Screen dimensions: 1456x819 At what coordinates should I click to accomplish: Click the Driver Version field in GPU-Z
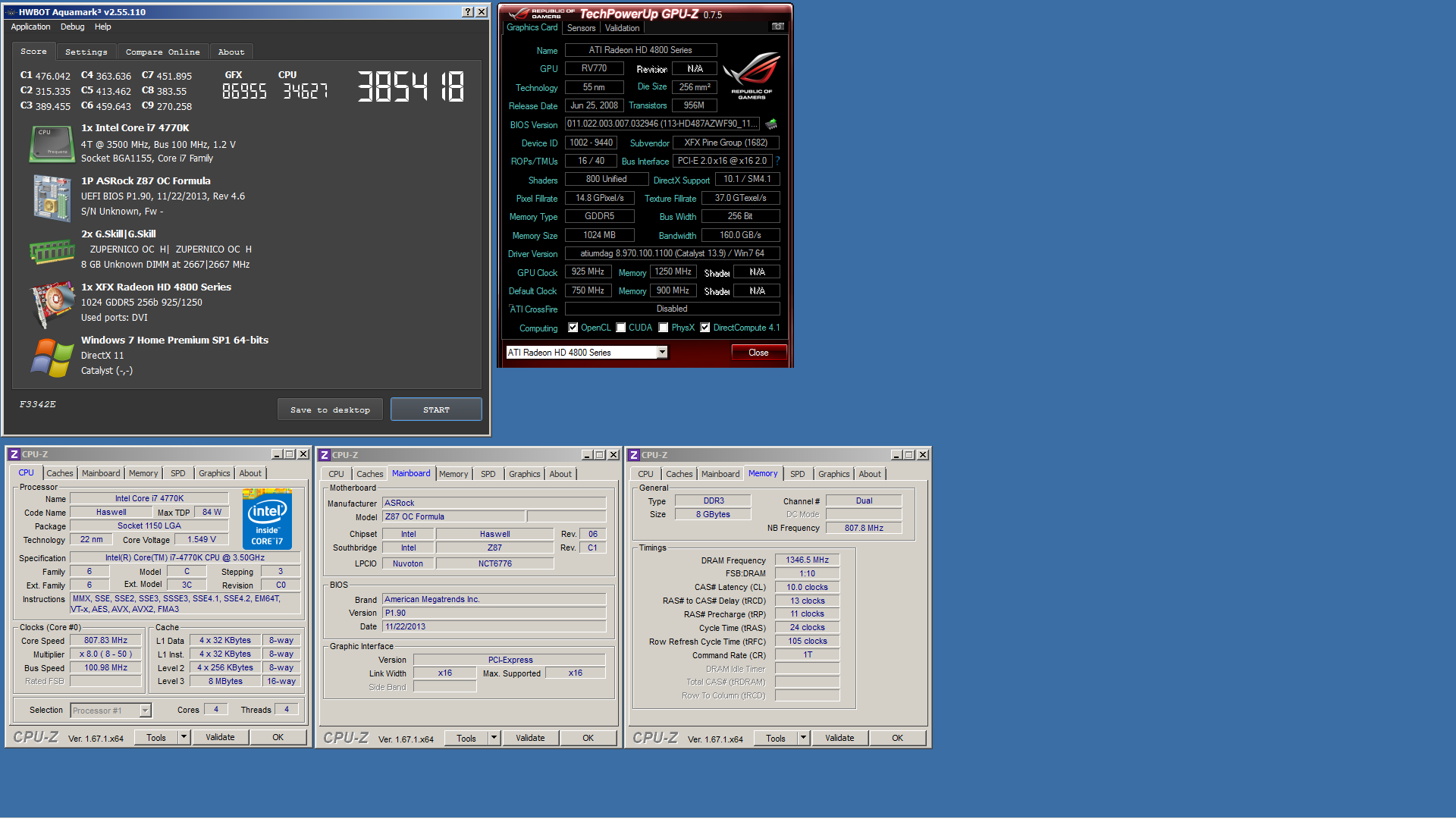click(672, 253)
